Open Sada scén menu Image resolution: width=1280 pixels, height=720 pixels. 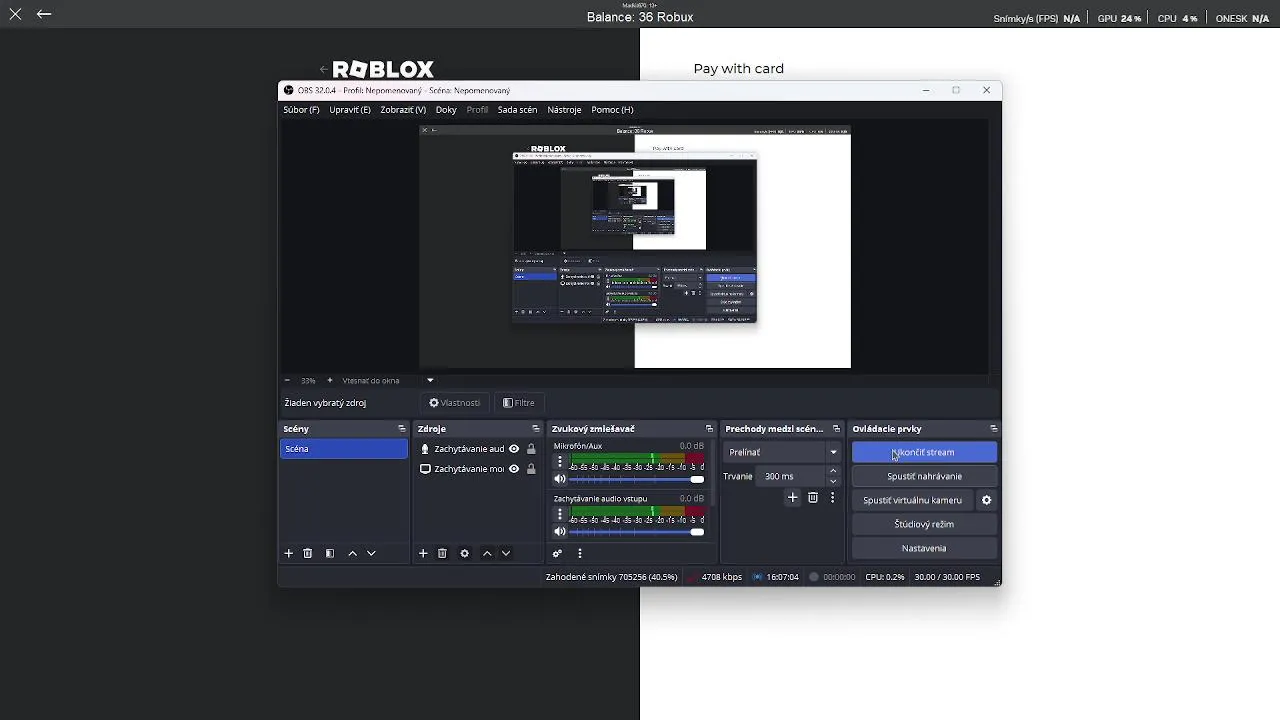[x=517, y=110]
